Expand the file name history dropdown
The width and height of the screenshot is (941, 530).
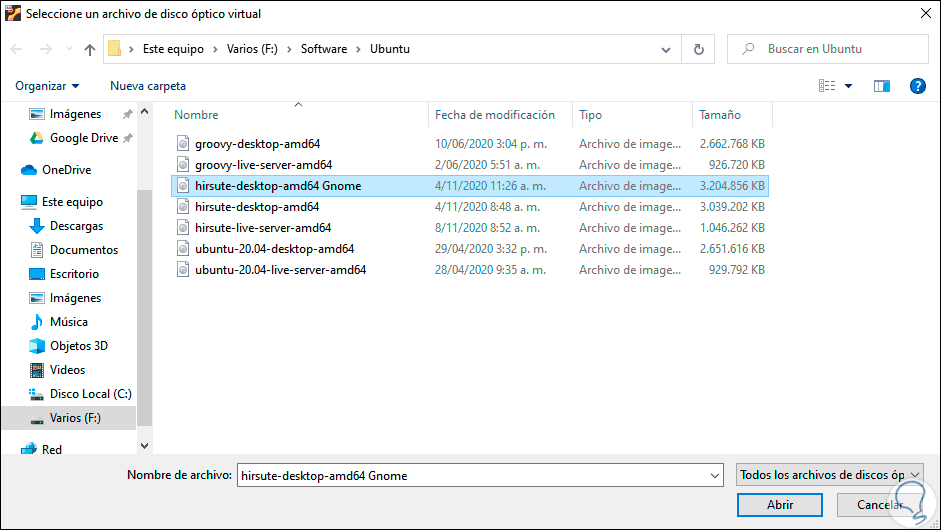[715, 475]
